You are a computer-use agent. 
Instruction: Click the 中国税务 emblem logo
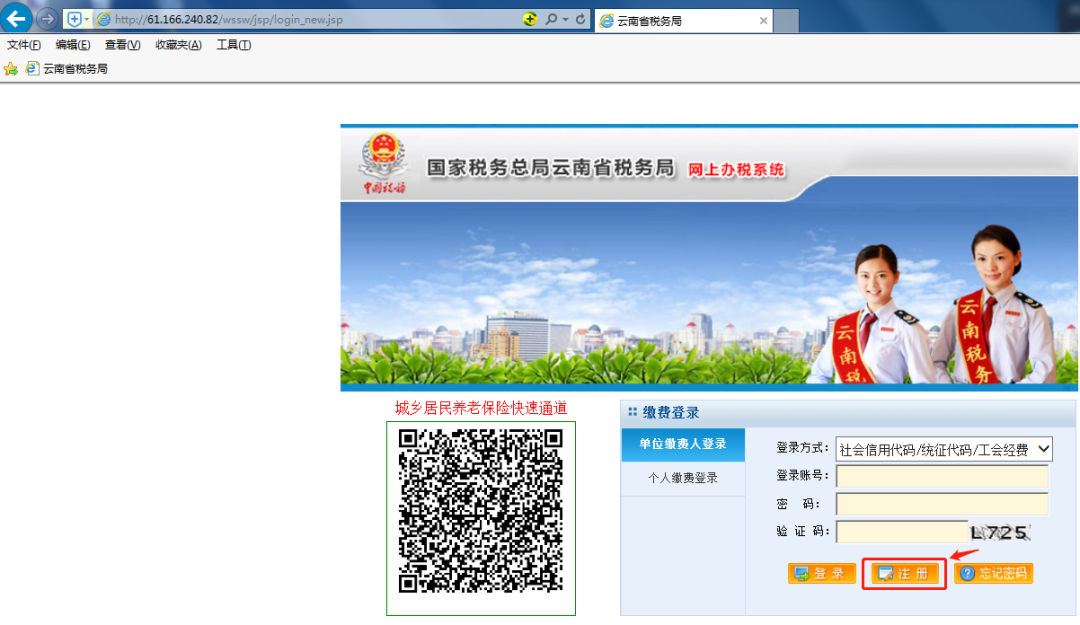383,163
